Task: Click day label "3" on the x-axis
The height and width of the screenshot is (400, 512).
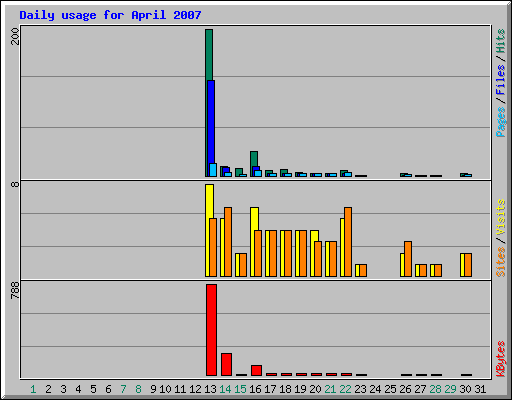Action: click(63, 389)
